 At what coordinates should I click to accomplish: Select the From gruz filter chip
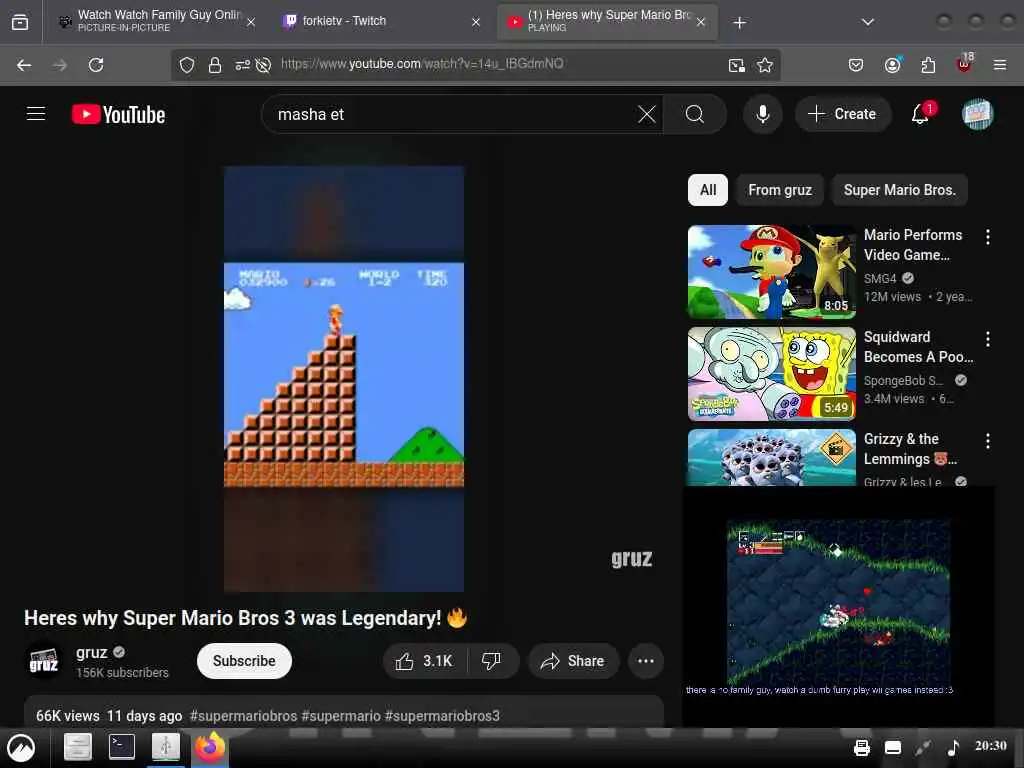[780, 190]
